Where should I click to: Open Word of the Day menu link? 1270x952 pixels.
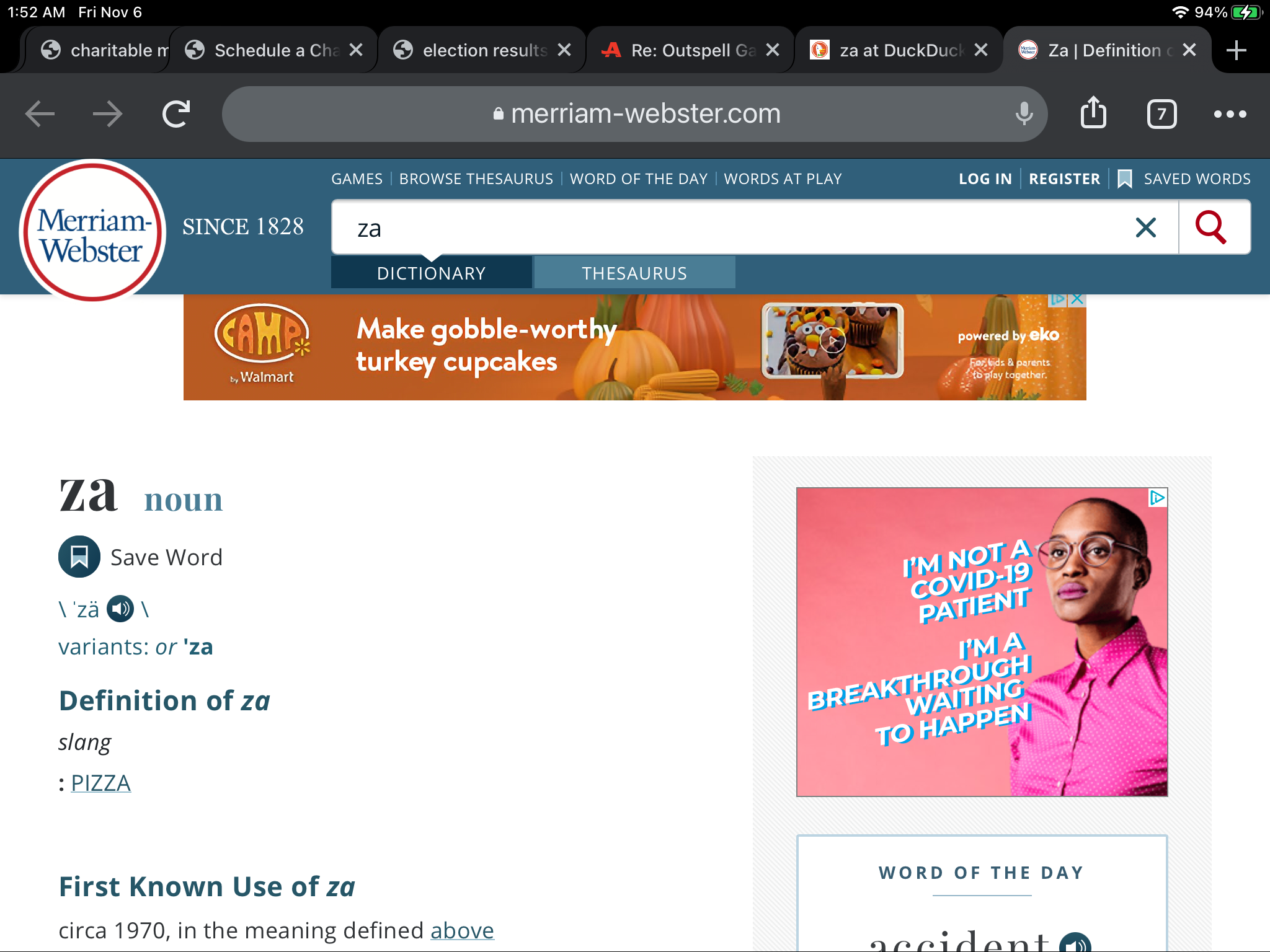tap(638, 179)
